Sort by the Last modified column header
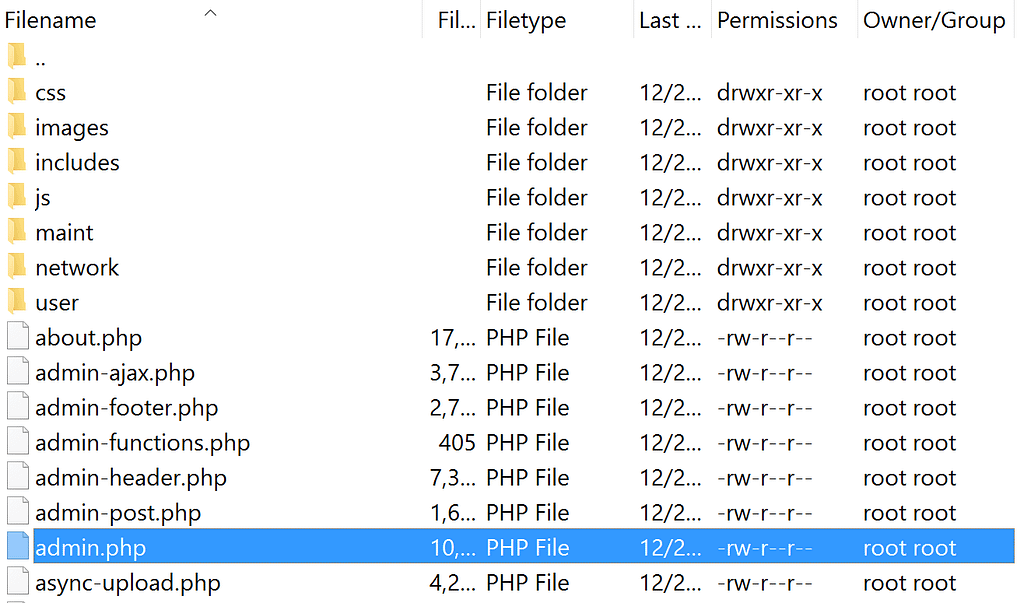This screenshot has width=1024, height=603. click(x=670, y=20)
